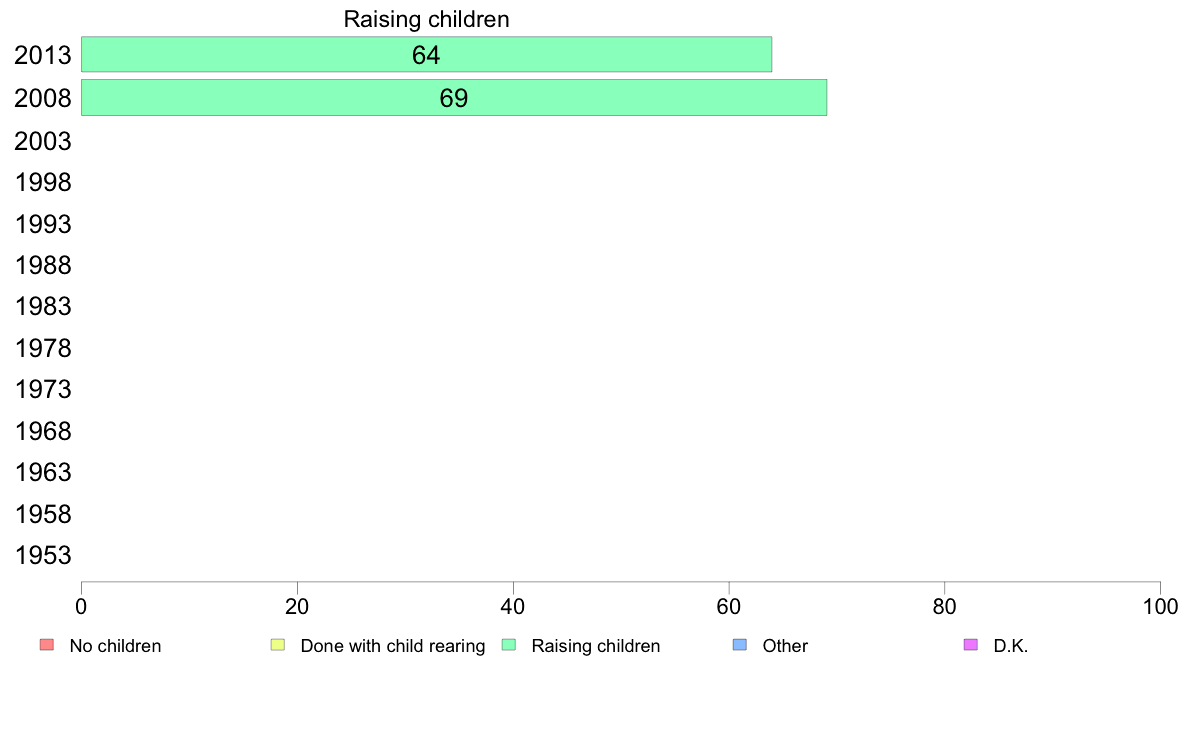Select the 1988 year axis label
Screen dimensions: 1188x736
(43, 265)
